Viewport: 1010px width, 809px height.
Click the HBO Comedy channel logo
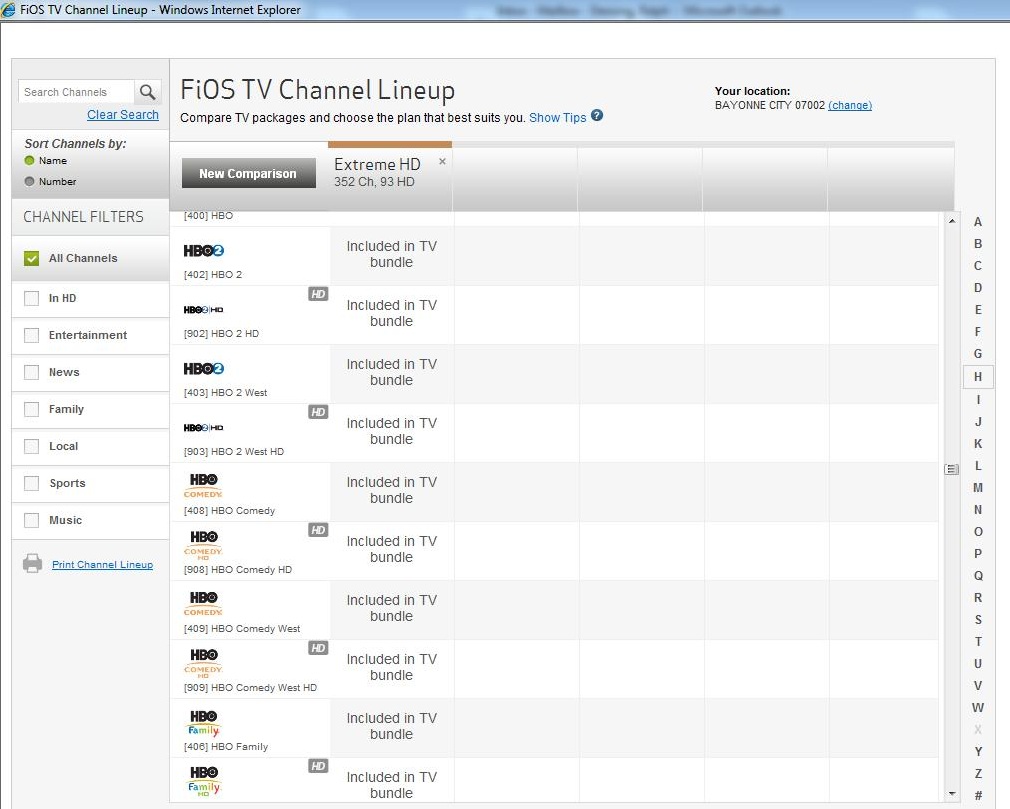coord(203,486)
